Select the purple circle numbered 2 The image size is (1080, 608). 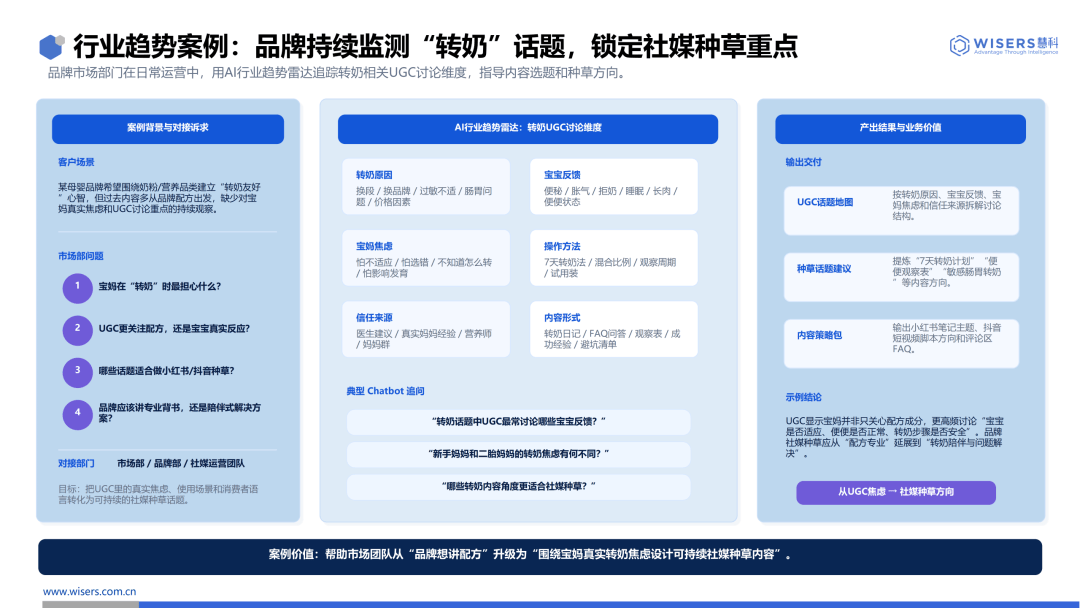pos(77,330)
